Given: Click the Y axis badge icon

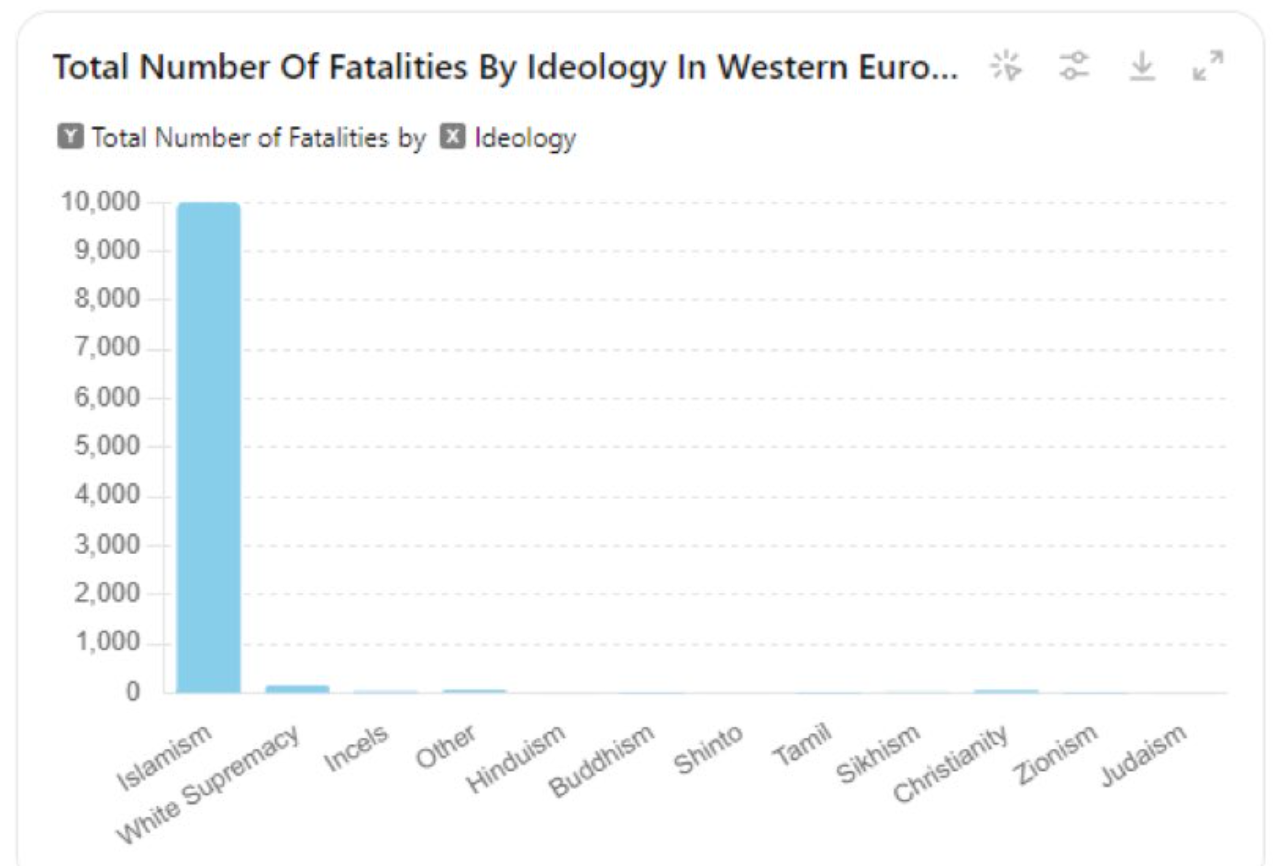Looking at the screenshot, I should tap(70, 137).
